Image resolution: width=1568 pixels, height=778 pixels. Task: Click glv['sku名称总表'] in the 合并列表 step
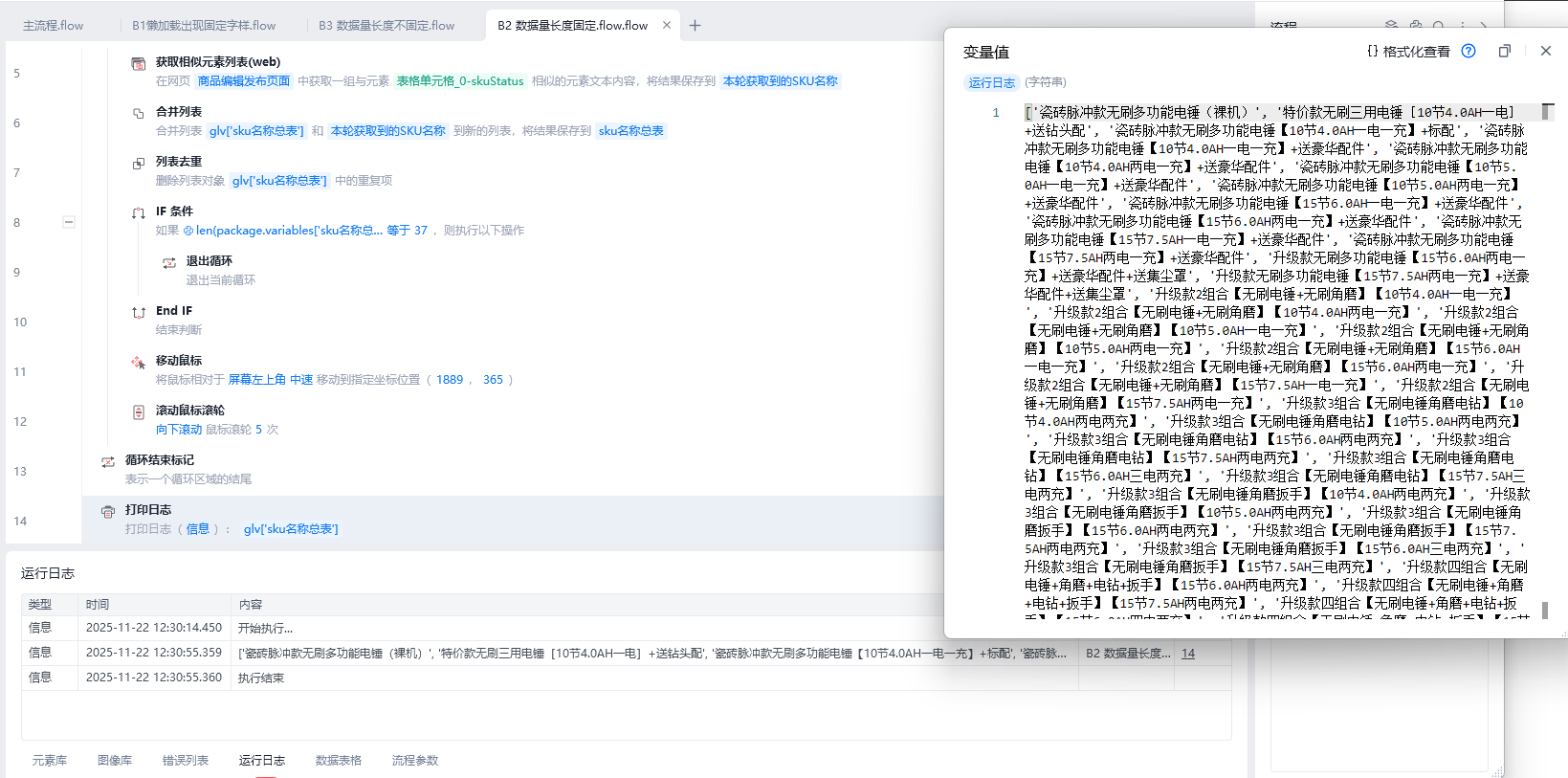256,131
